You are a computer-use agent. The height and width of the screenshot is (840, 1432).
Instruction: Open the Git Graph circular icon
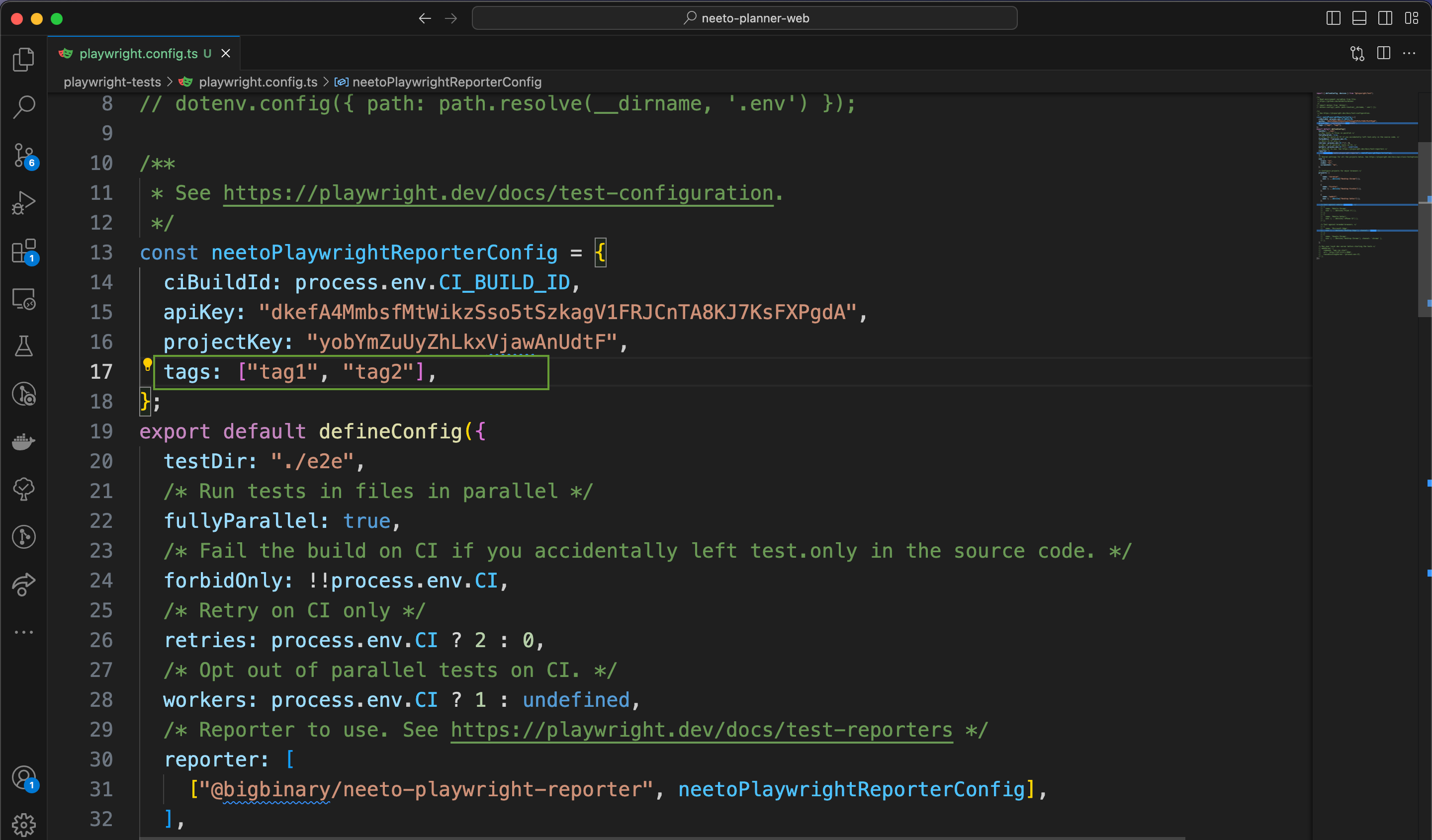pos(23,537)
